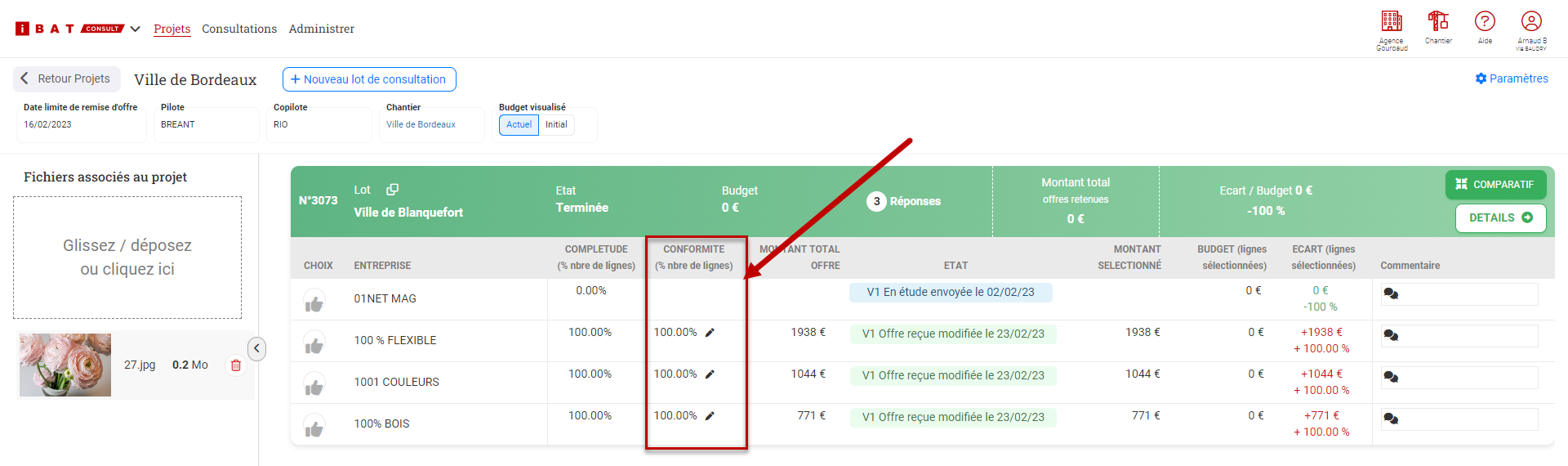The image size is (1568, 466).
Task: Open Paramètres settings
Action: 1512,78
